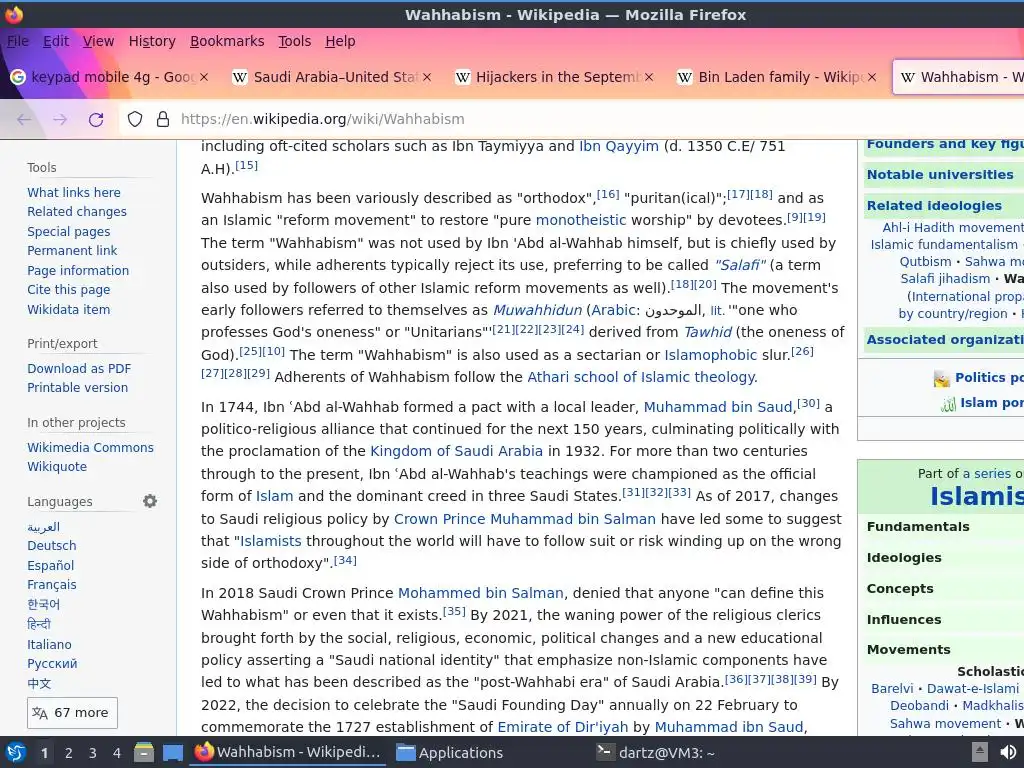Open the shield tracking protection icon

point(135,120)
